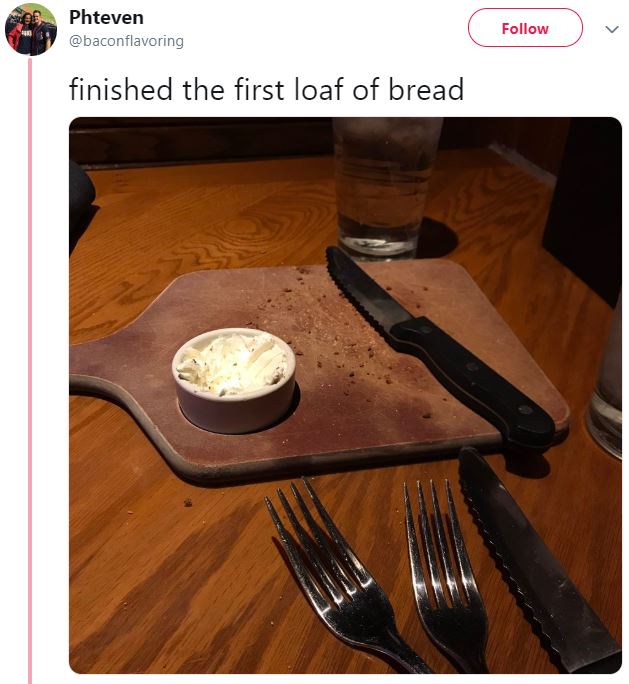Screen dimensions: 629x684
Task: Open the tweet options chevron menu
Action: (612, 29)
